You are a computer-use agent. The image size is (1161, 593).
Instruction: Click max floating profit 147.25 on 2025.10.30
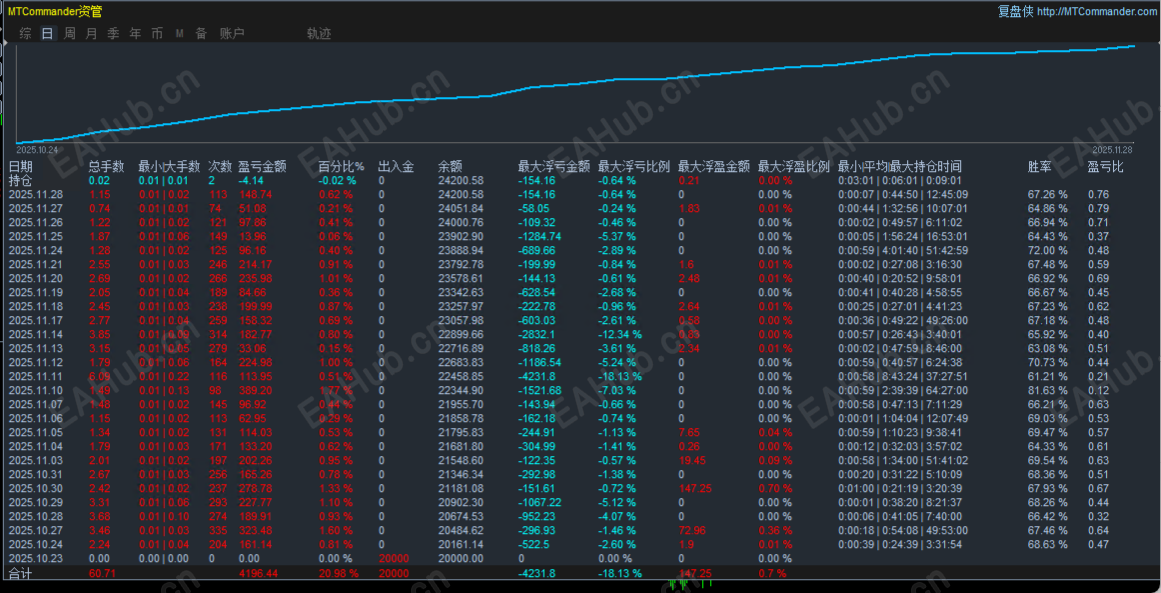coord(695,488)
